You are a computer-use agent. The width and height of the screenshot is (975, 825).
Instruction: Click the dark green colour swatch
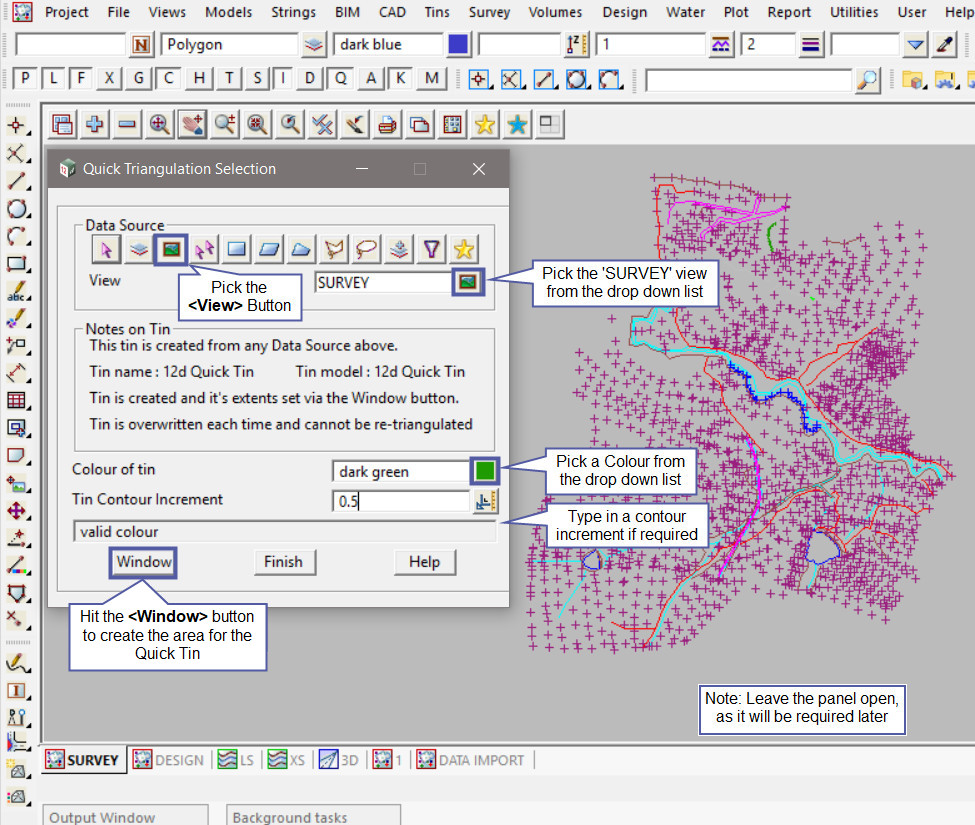click(x=485, y=471)
